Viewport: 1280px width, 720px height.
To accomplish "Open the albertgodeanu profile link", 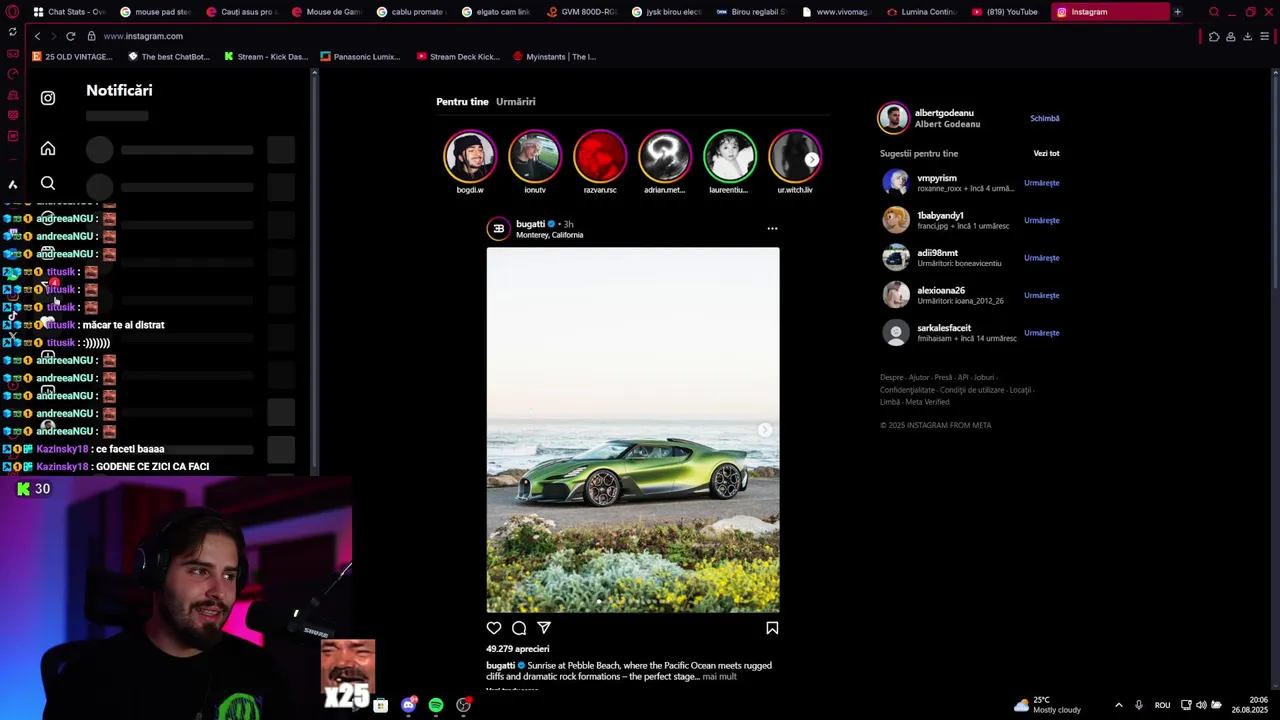I will [x=944, y=113].
